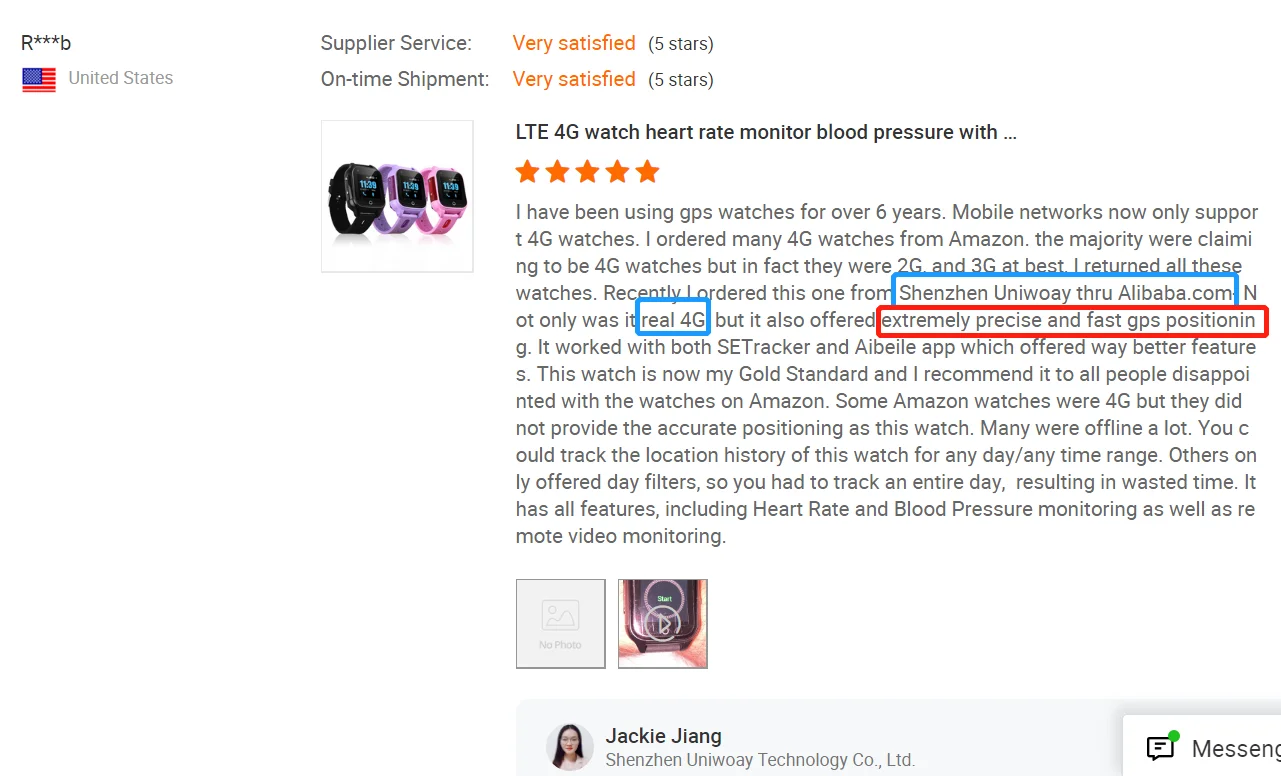Play the review video thumbnail
The height and width of the screenshot is (776, 1281).
point(663,624)
